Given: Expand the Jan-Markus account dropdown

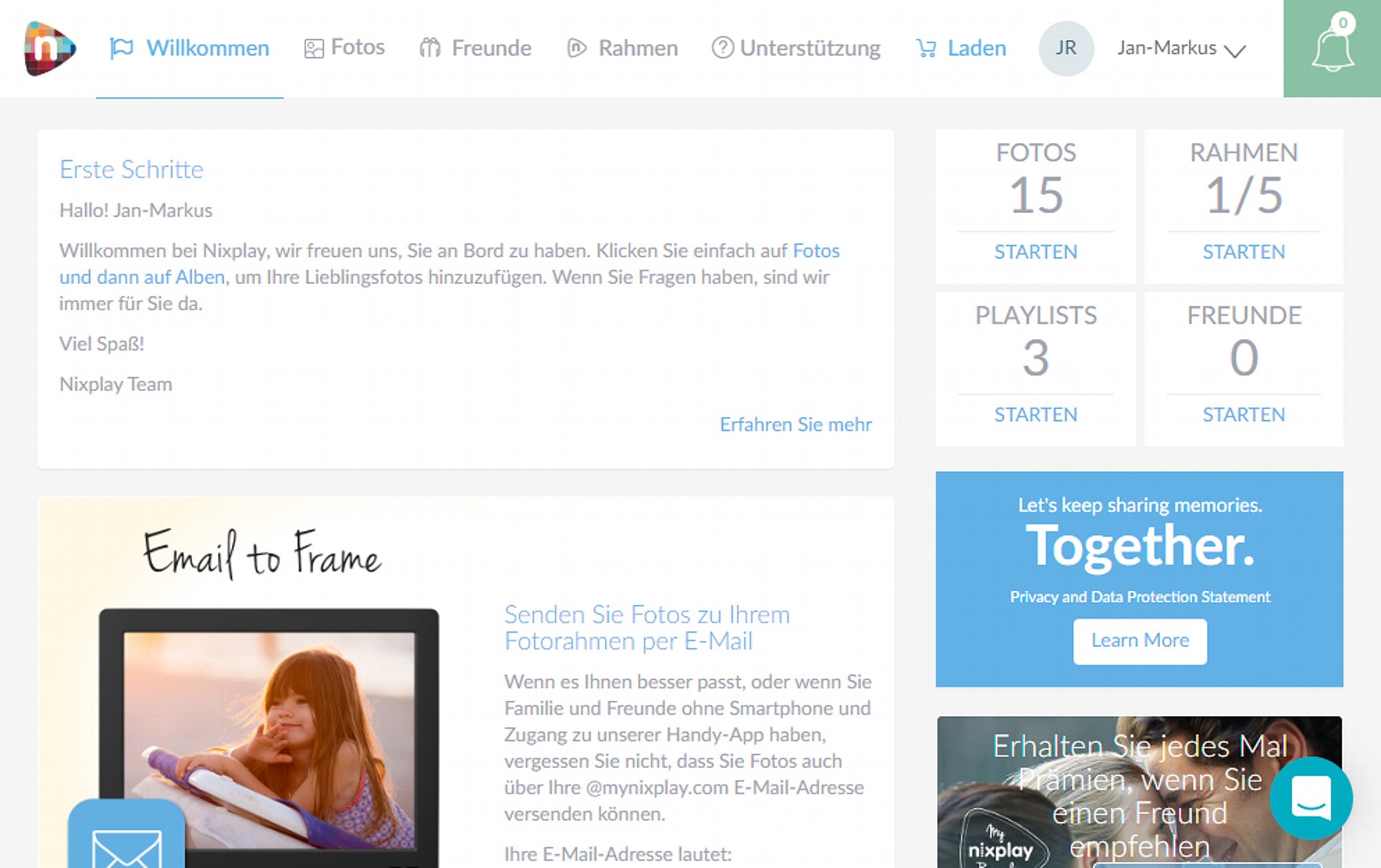Looking at the screenshot, I should click(x=1181, y=48).
